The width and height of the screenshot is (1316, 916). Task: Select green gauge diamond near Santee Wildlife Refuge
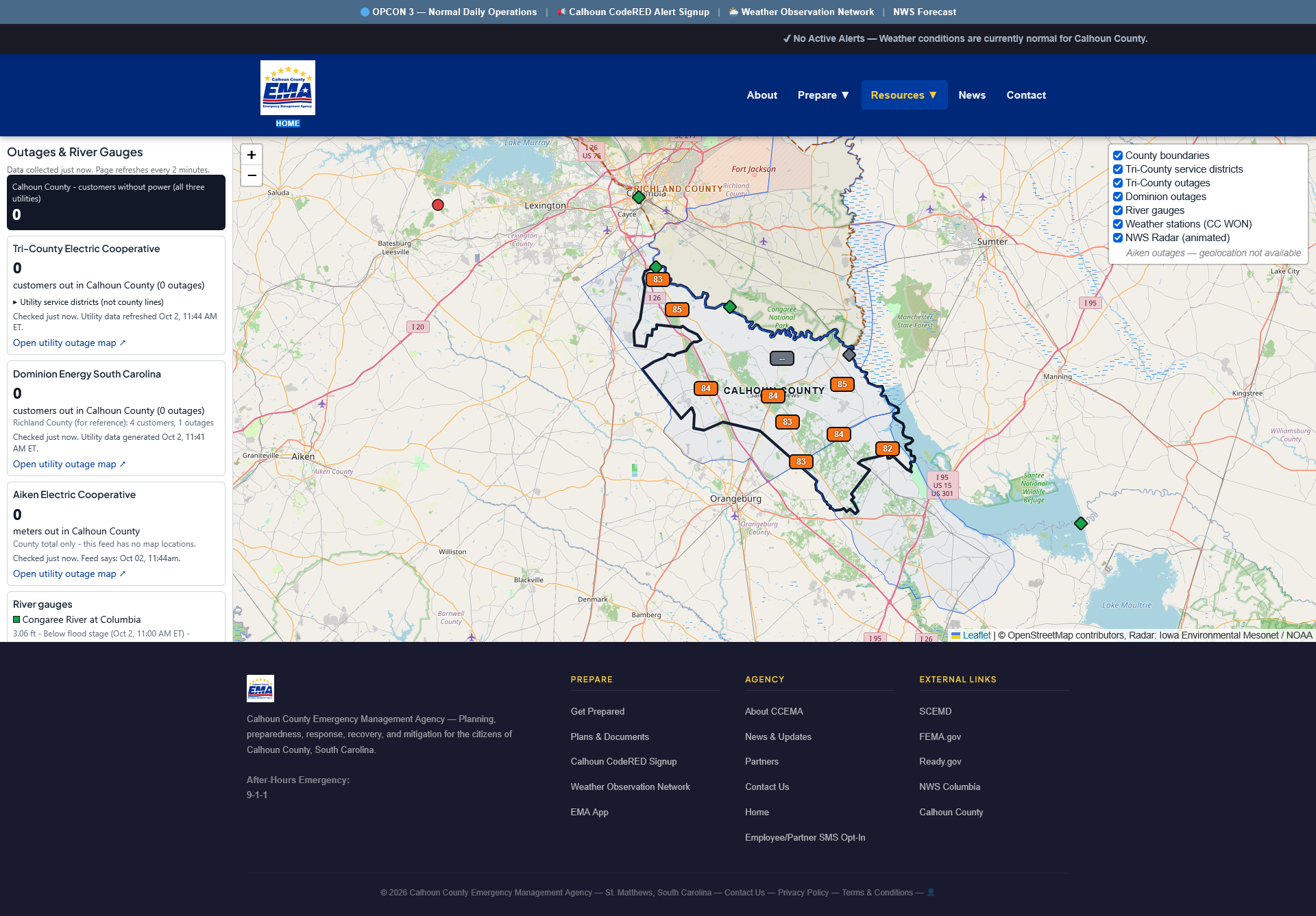(1081, 523)
